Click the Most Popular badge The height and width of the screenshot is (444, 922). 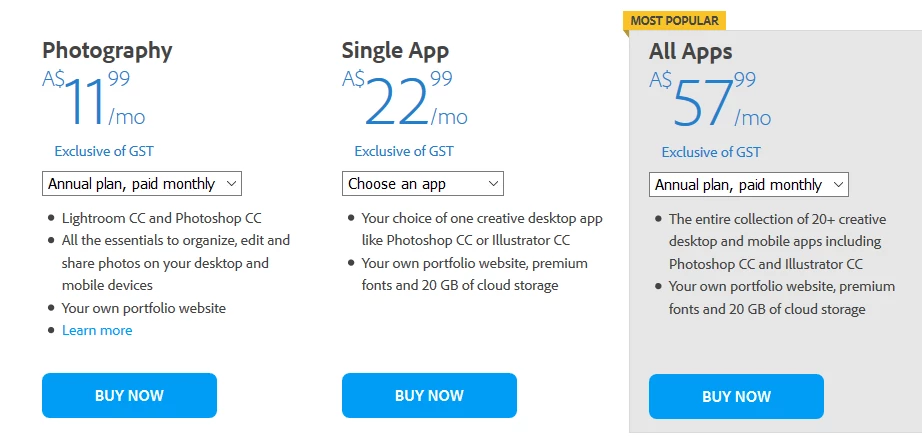pyautogui.click(x=674, y=21)
